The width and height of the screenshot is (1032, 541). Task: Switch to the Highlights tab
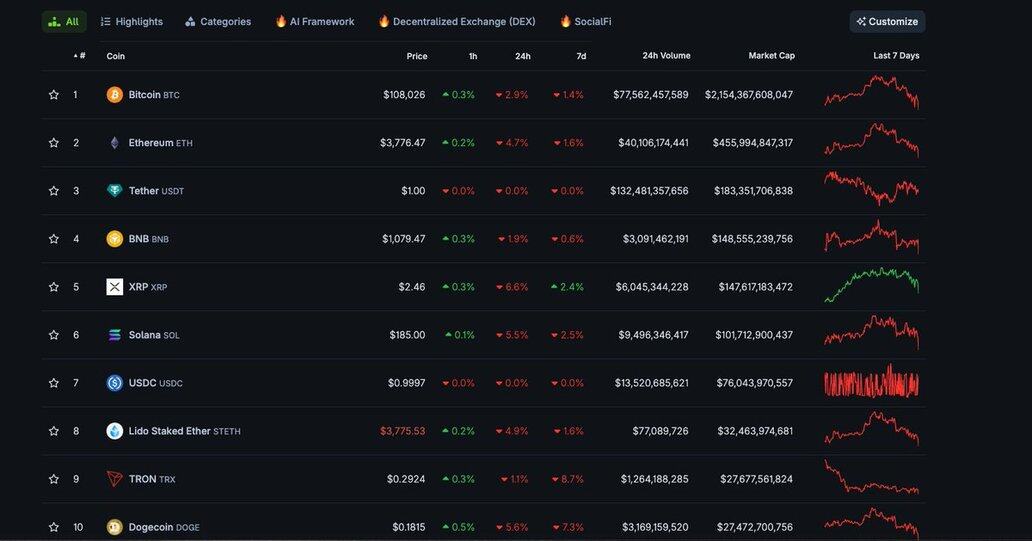coord(131,22)
